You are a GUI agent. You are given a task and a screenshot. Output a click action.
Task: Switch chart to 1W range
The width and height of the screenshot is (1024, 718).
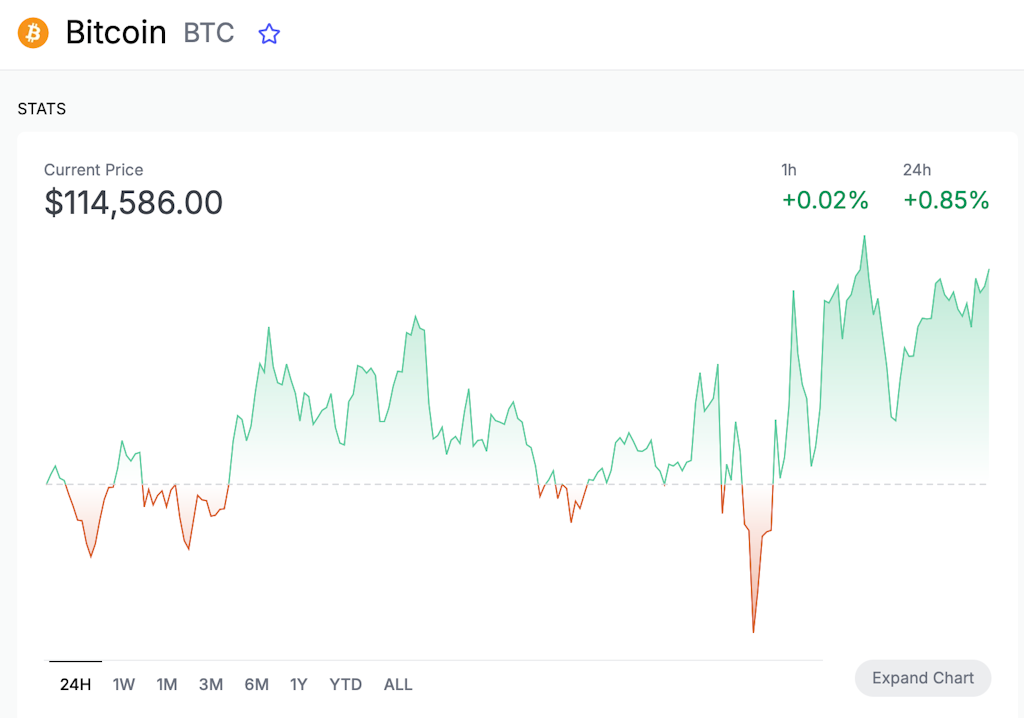pos(123,684)
